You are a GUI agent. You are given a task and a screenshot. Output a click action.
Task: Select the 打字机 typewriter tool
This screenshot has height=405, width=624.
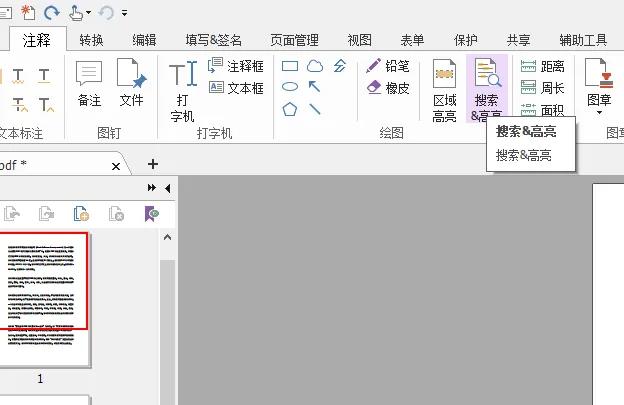point(183,92)
